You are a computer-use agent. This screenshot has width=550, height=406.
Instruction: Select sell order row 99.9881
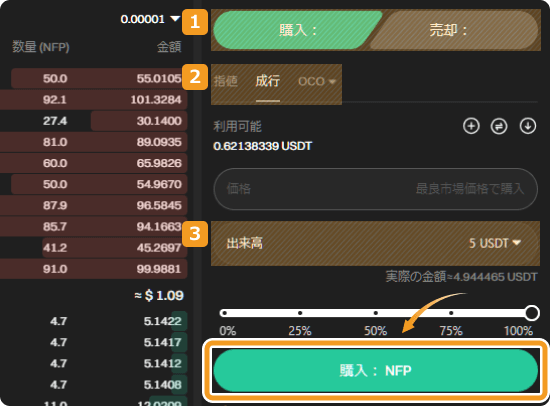click(x=94, y=269)
